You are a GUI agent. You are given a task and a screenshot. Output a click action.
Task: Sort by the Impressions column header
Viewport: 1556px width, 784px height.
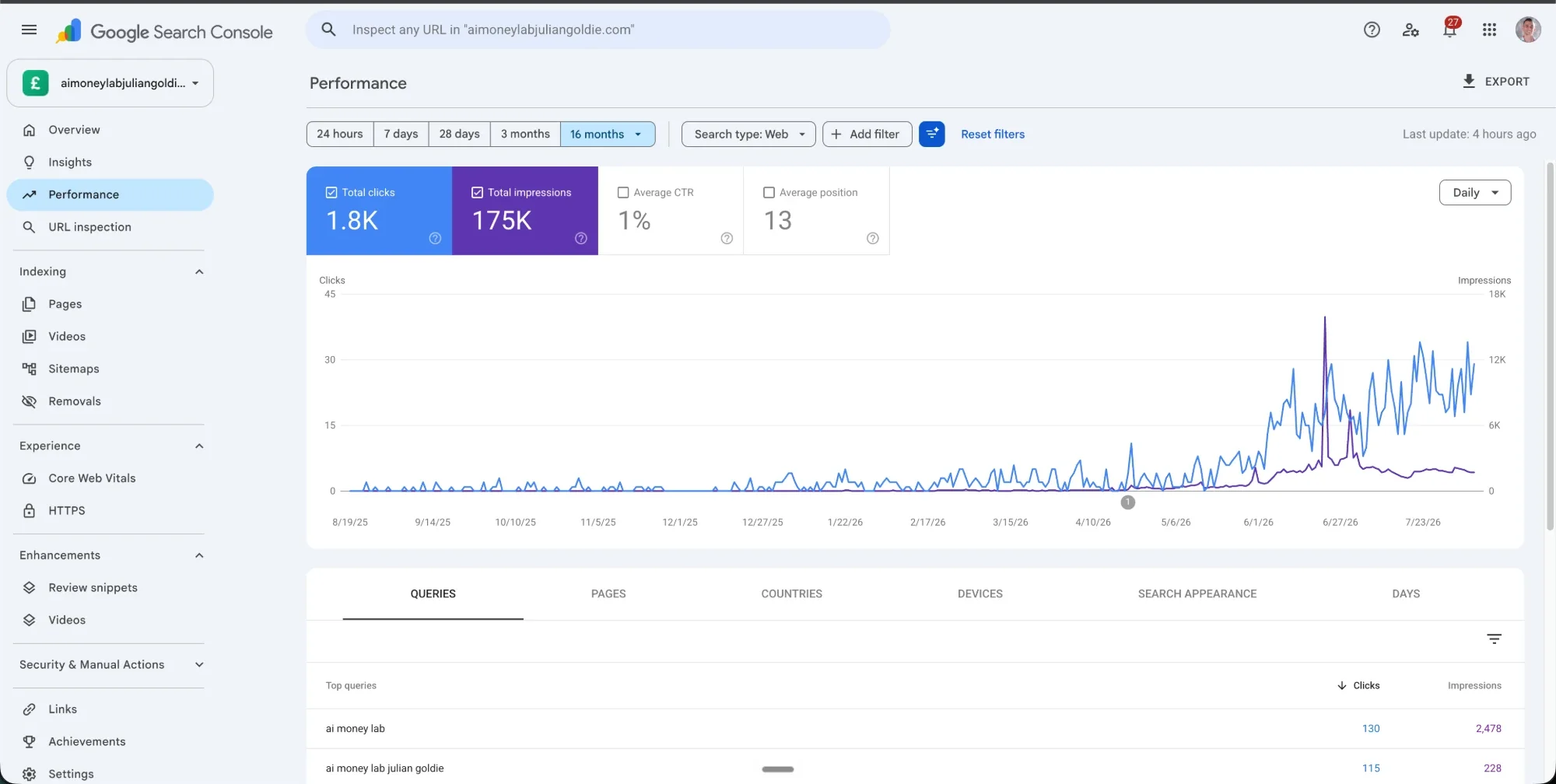point(1474,685)
